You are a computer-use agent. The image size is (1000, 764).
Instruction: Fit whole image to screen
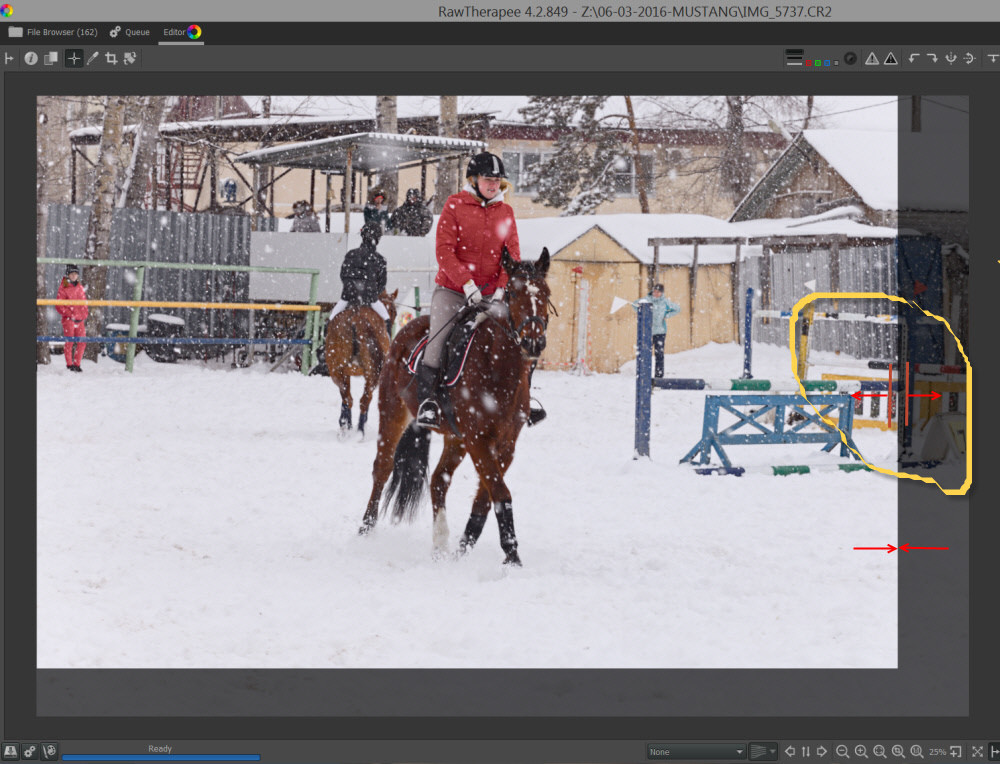tap(879, 752)
